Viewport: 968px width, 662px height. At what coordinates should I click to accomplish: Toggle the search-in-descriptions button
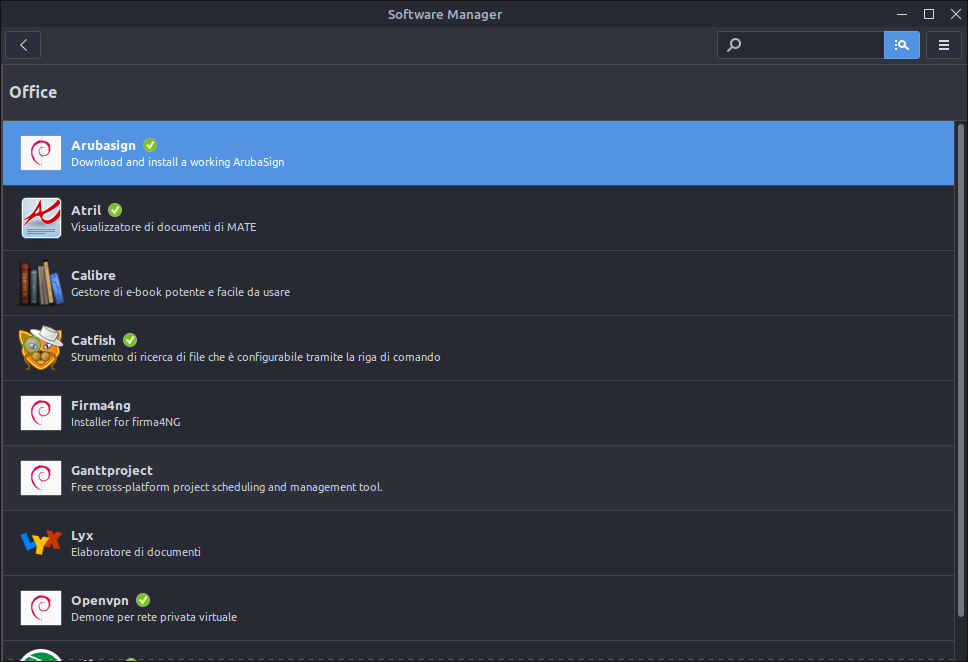901,45
